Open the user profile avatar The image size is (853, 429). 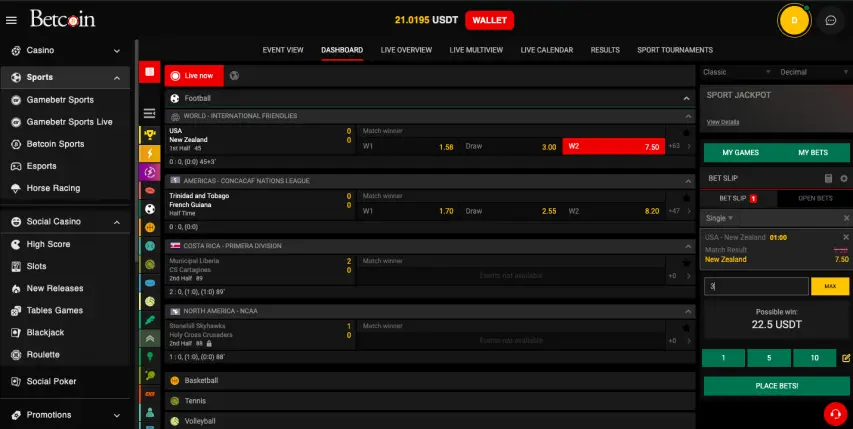(x=794, y=21)
